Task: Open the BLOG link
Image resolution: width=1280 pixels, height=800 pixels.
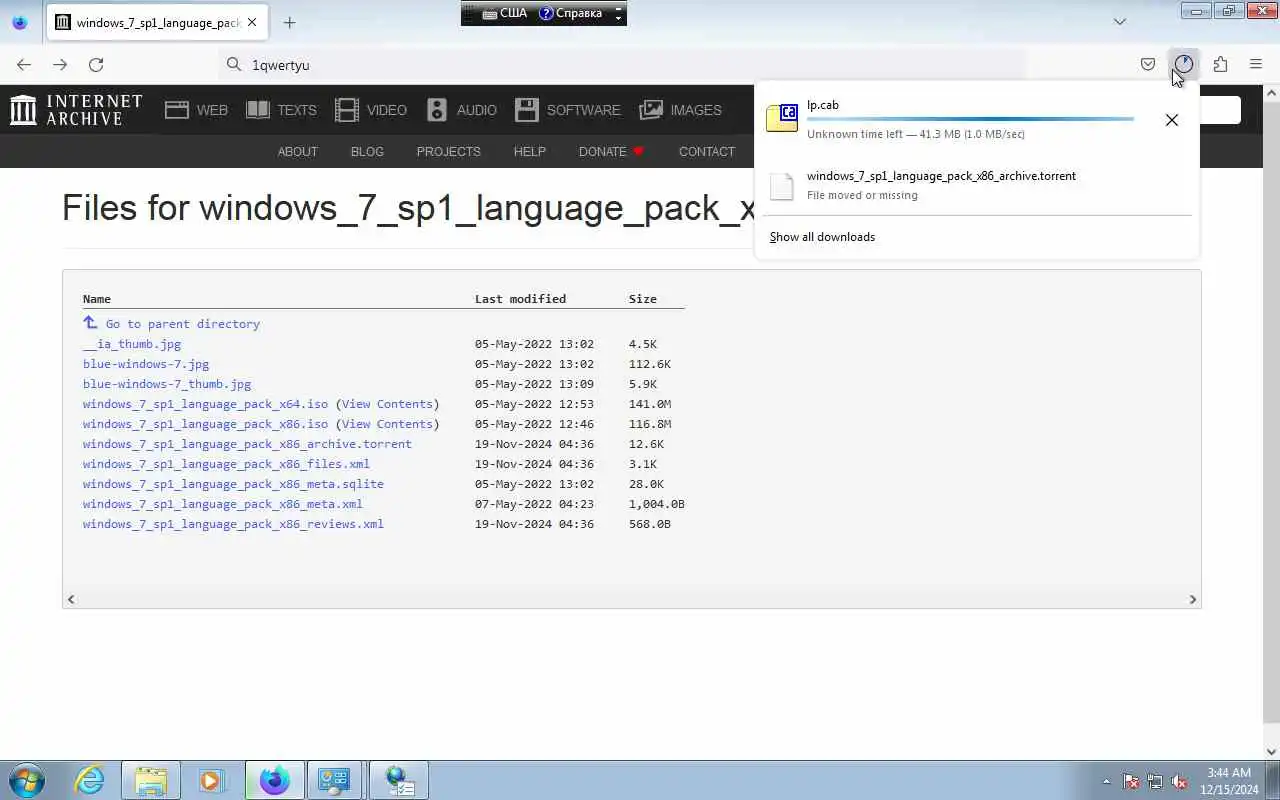Action: point(367,152)
